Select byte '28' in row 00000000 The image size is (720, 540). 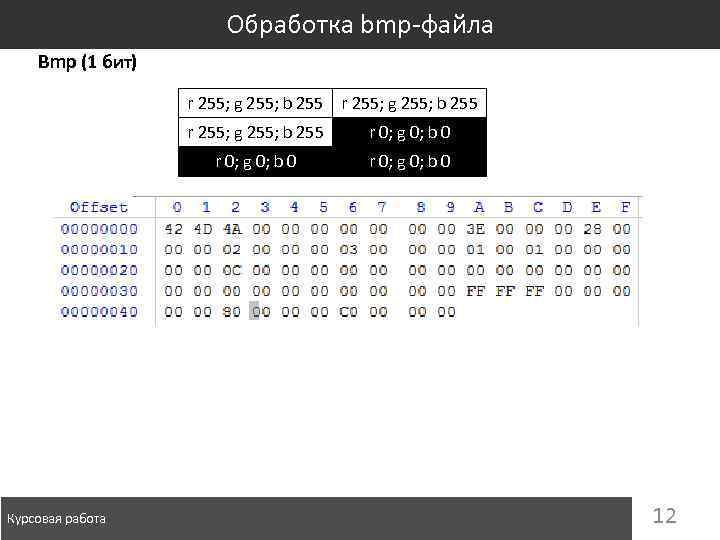(x=592, y=229)
